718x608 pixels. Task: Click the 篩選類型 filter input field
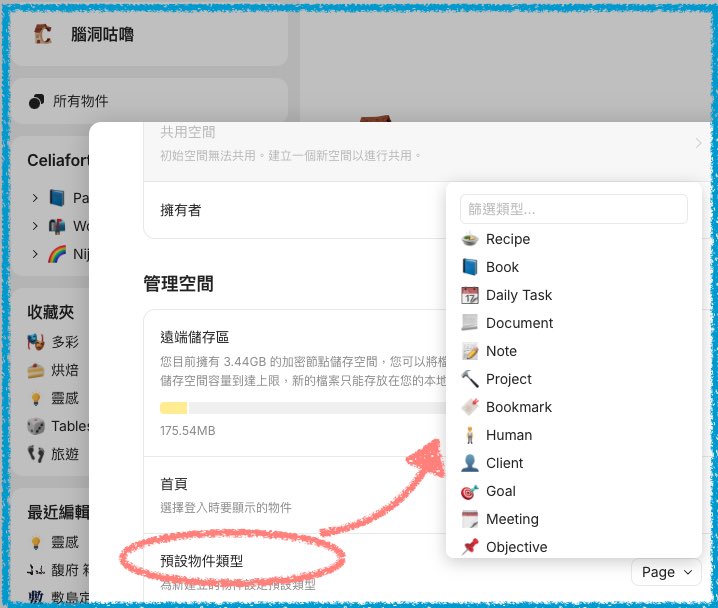pyautogui.click(x=573, y=209)
